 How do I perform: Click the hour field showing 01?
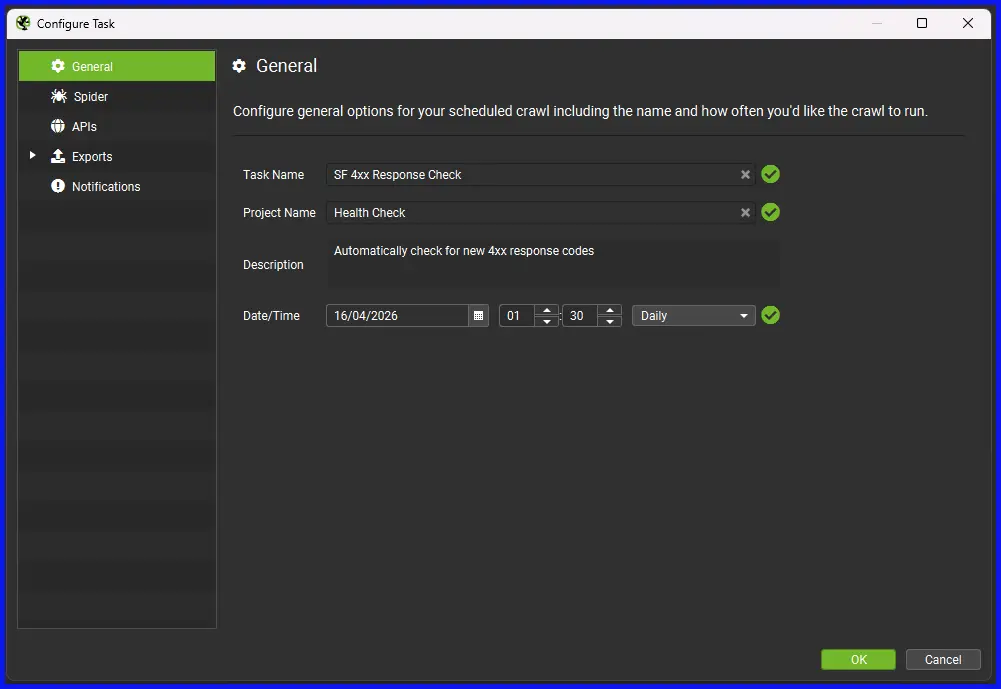(516, 315)
